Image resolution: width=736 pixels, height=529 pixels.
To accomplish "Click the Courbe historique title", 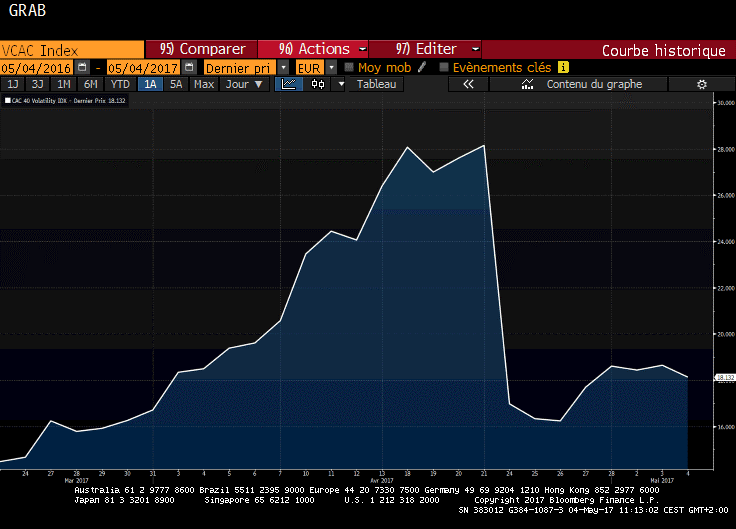I will (x=663, y=51).
